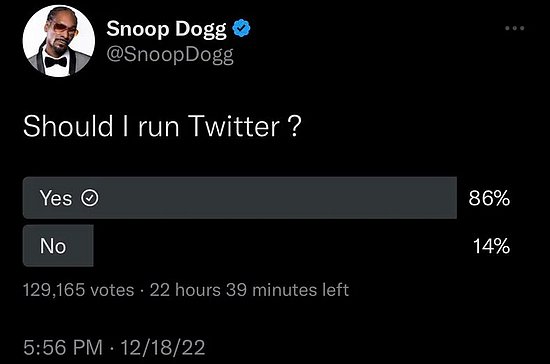Image resolution: width=550 pixels, height=364 pixels.
Task: Click the 129,165 vote count number
Action: point(54,290)
